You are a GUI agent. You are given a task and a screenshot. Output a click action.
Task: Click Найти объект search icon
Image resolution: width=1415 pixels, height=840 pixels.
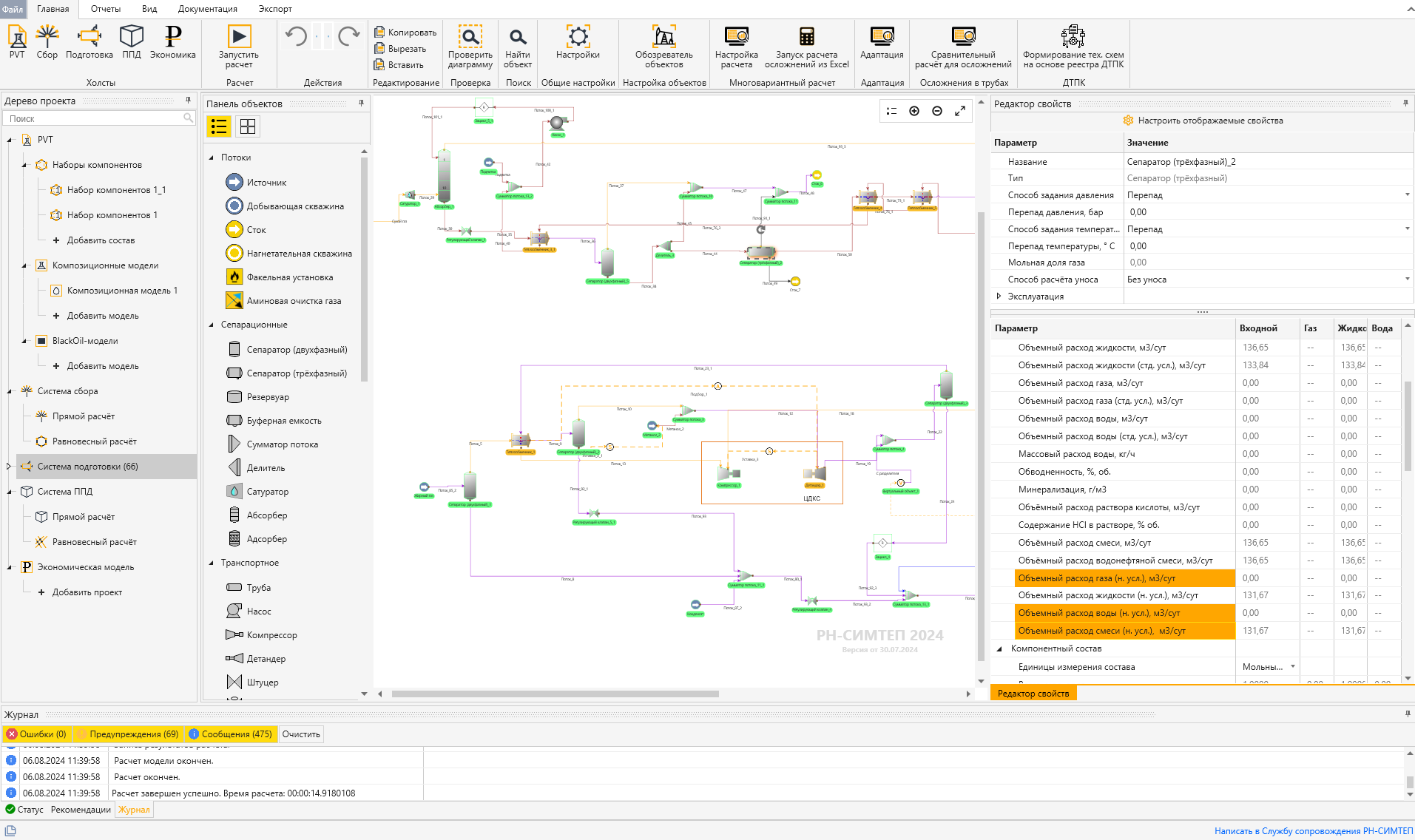518,47
